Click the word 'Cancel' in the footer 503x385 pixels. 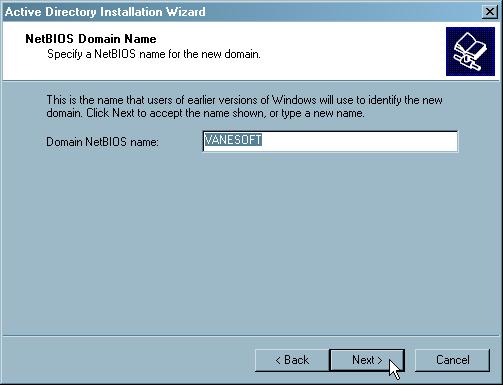coord(452,360)
